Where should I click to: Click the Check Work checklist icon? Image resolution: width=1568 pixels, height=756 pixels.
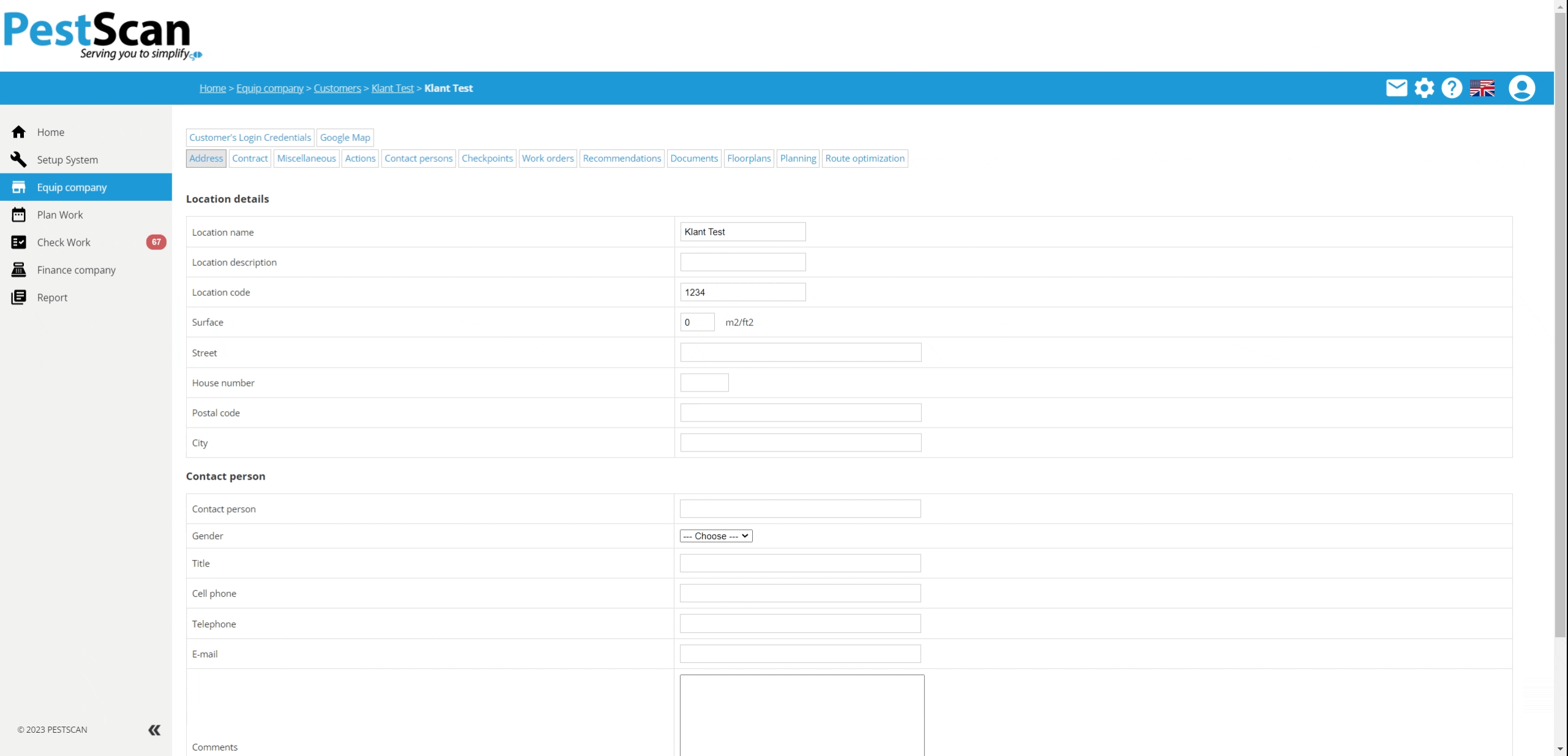click(18, 242)
